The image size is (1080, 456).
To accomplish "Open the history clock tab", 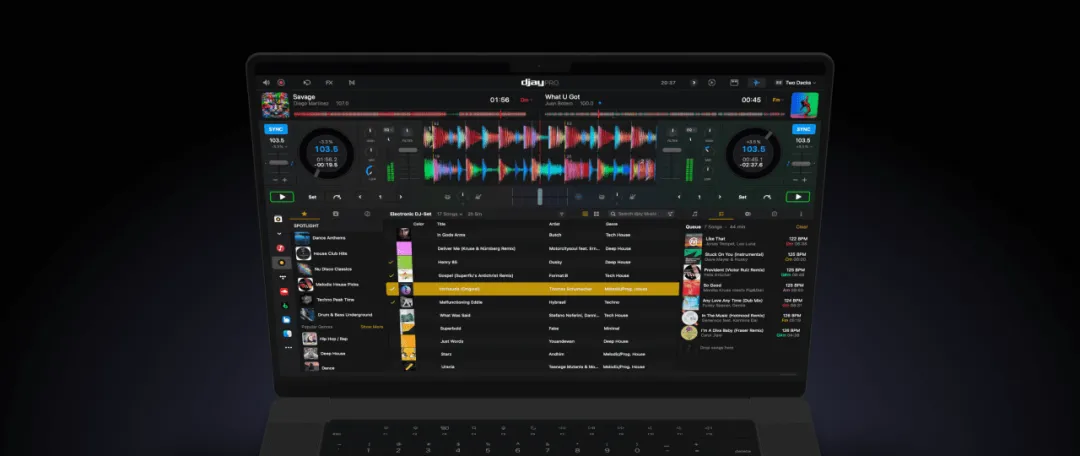I will (x=367, y=214).
